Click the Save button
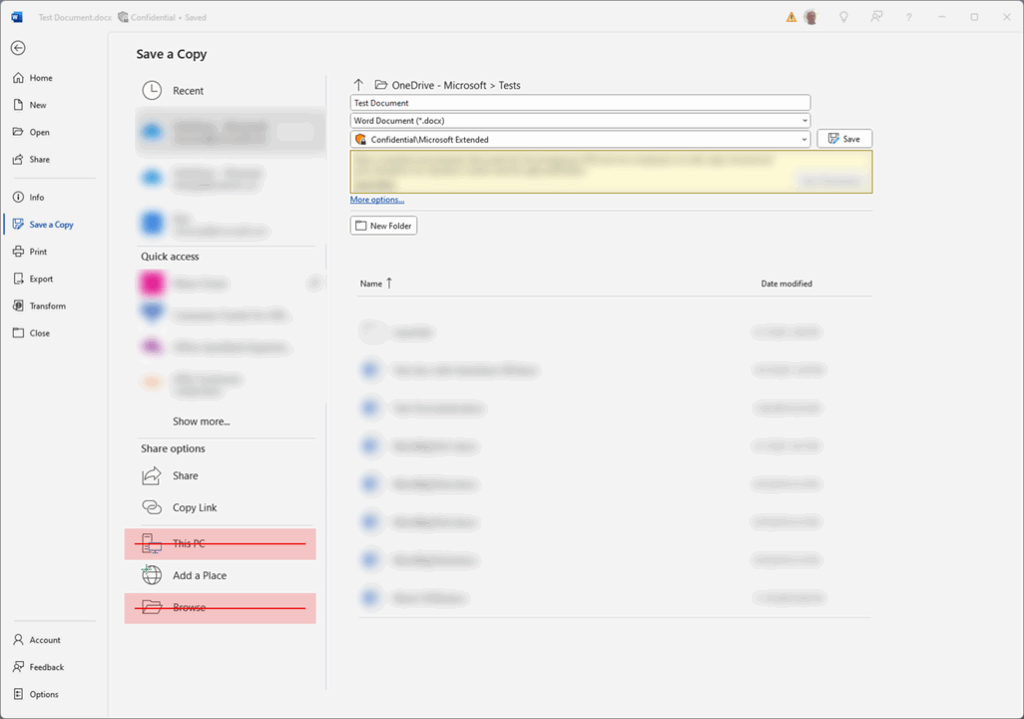The width and height of the screenshot is (1024, 719). click(x=844, y=139)
